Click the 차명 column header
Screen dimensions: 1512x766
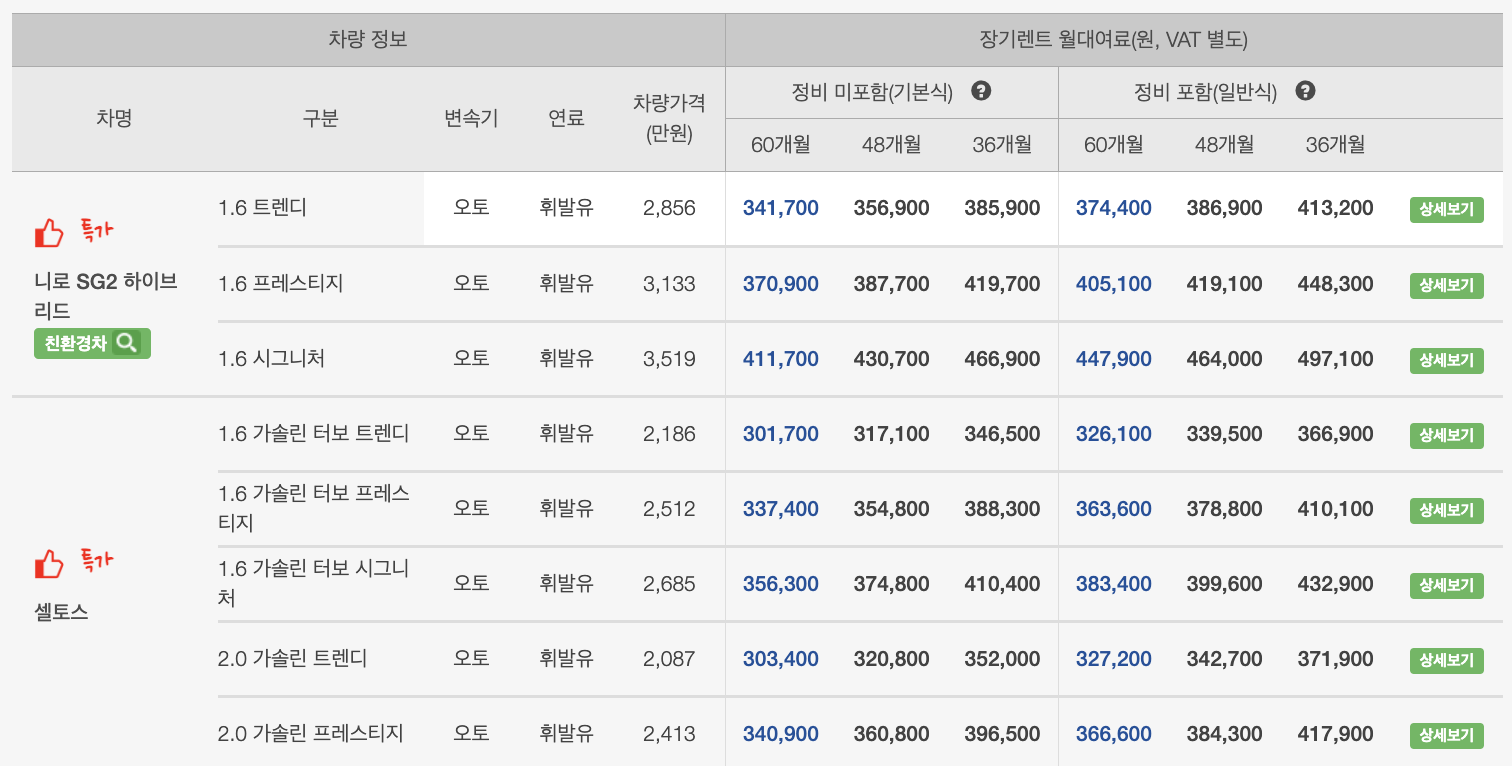click(114, 118)
